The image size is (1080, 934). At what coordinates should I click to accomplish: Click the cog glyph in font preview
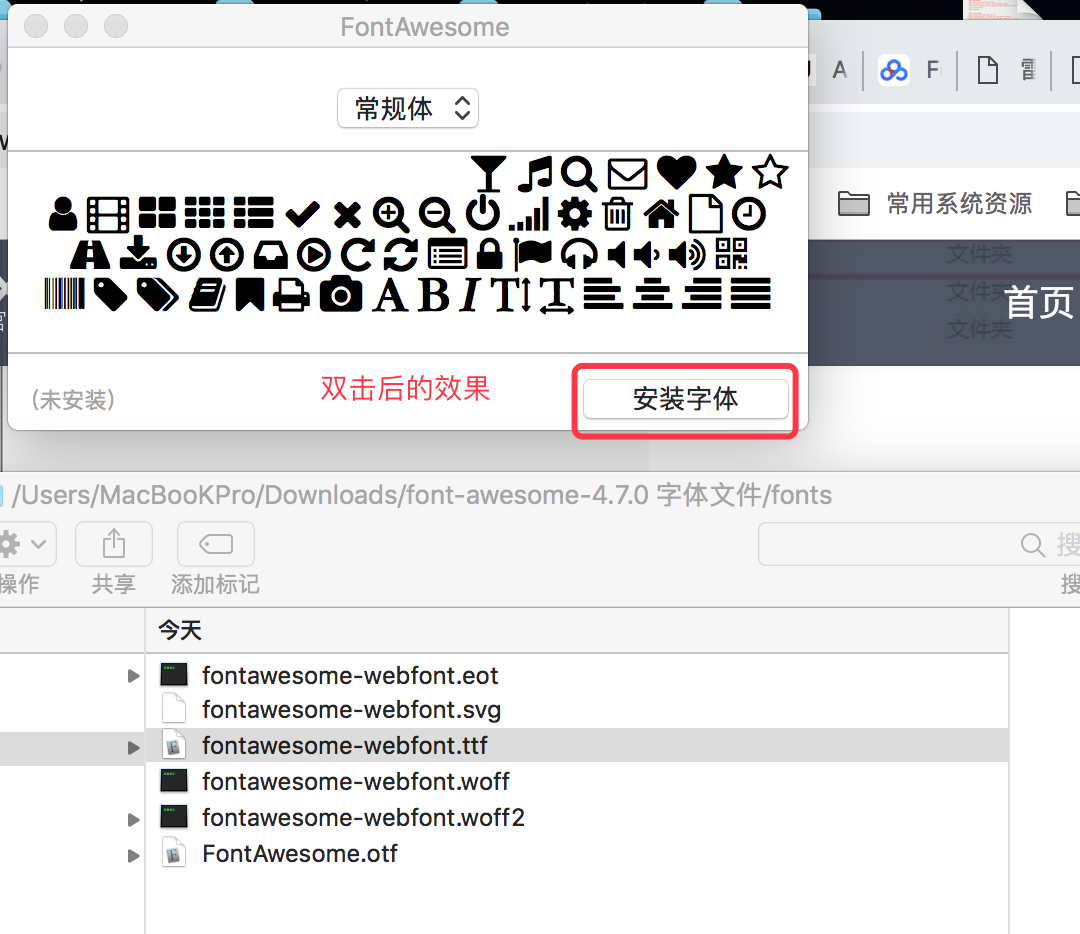click(x=574, y=214)
